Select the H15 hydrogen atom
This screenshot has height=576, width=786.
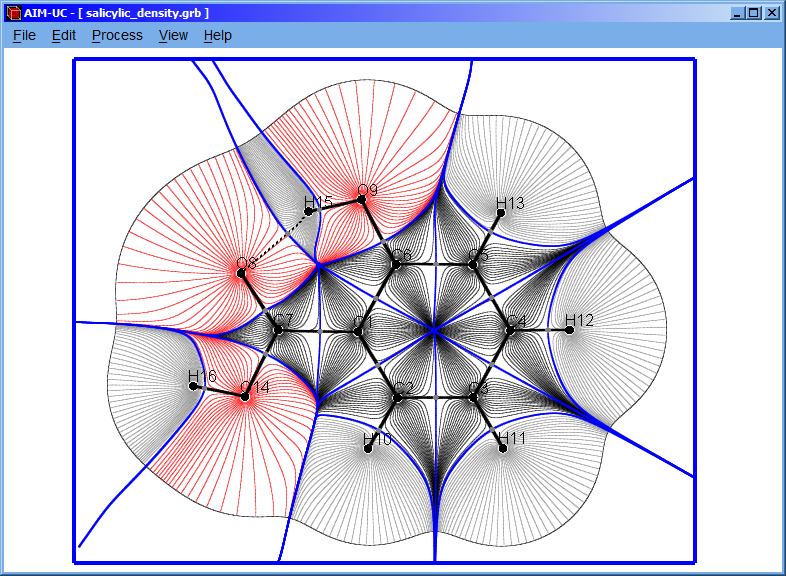pos(309,211)
